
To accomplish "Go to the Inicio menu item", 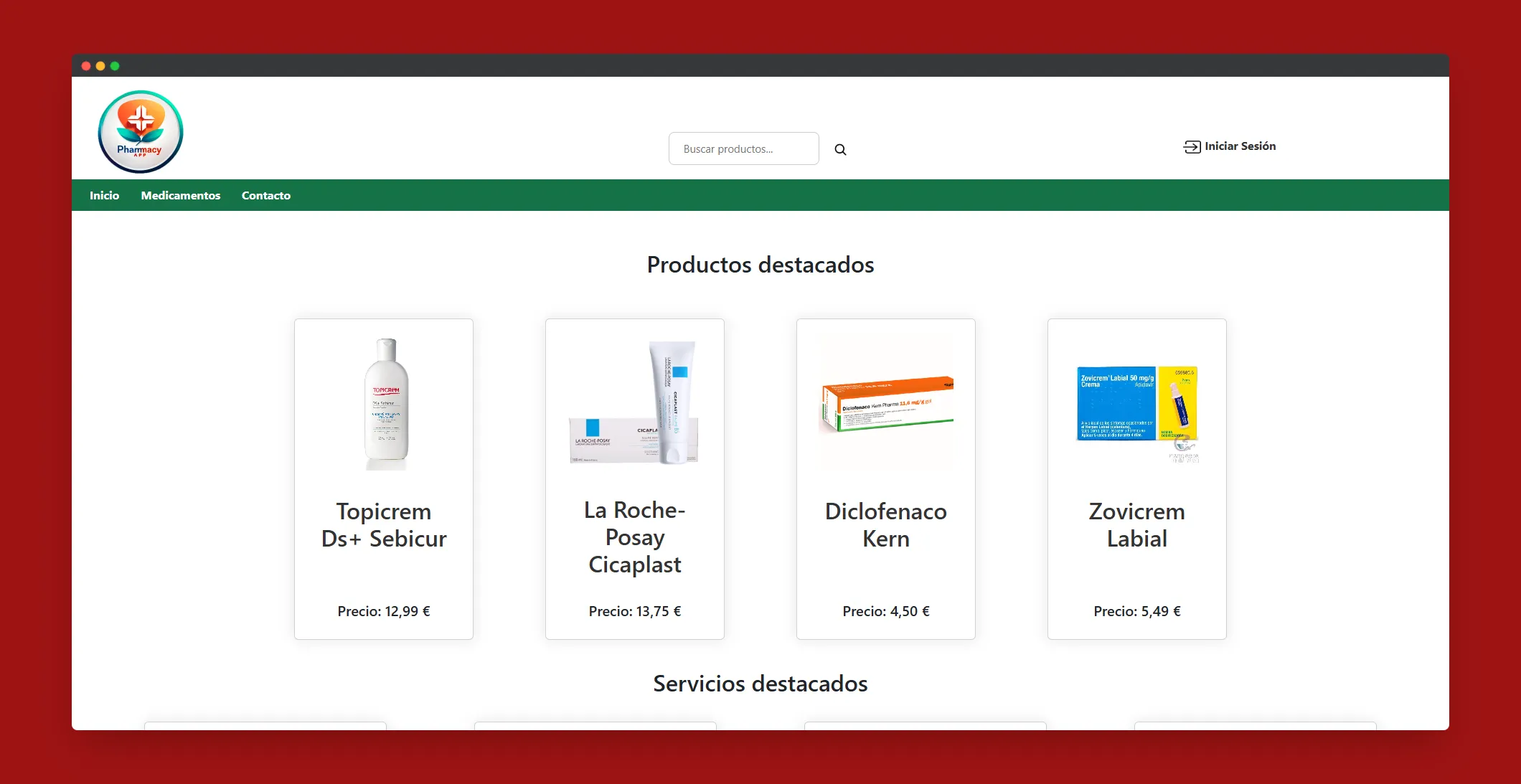I will click(x=104, y=195).
